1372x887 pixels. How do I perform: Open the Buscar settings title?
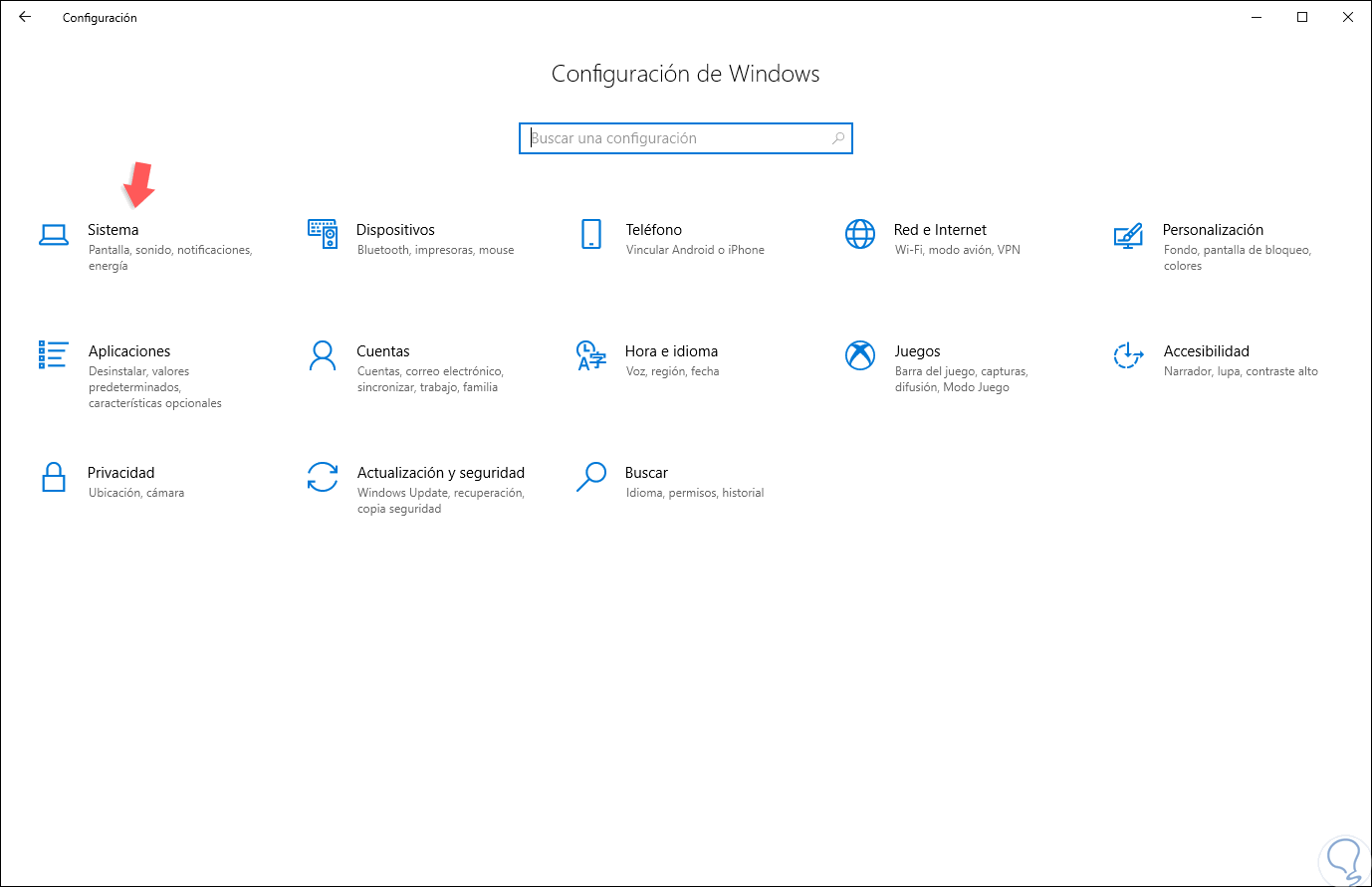(647, 473)
